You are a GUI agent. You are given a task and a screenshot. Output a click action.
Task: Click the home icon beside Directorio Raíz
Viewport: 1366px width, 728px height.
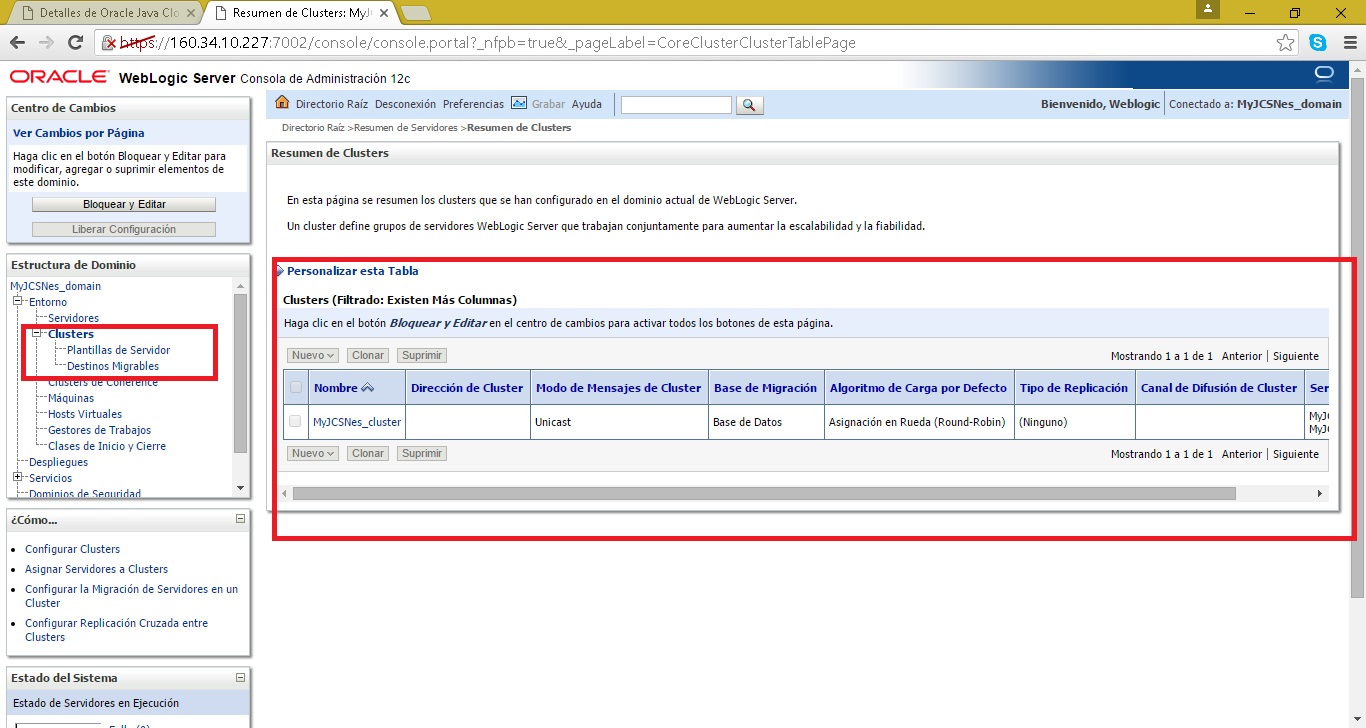tap(282, 103)
